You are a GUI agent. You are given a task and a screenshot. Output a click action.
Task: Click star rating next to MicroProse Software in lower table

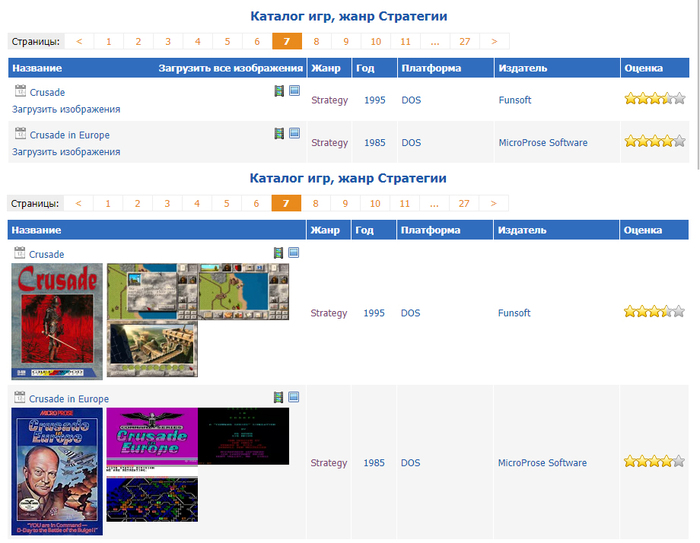pos(654,461)
